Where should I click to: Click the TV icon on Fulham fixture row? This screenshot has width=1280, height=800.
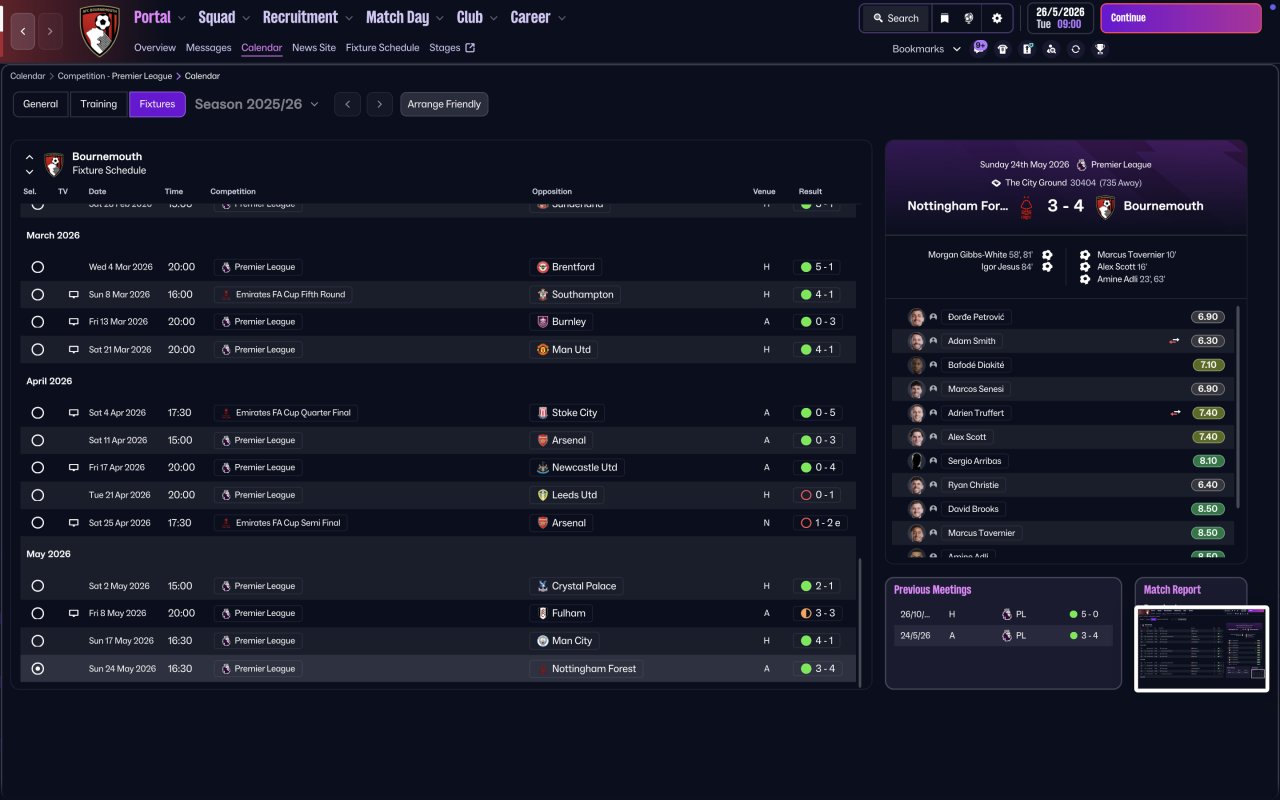(73, 613)
